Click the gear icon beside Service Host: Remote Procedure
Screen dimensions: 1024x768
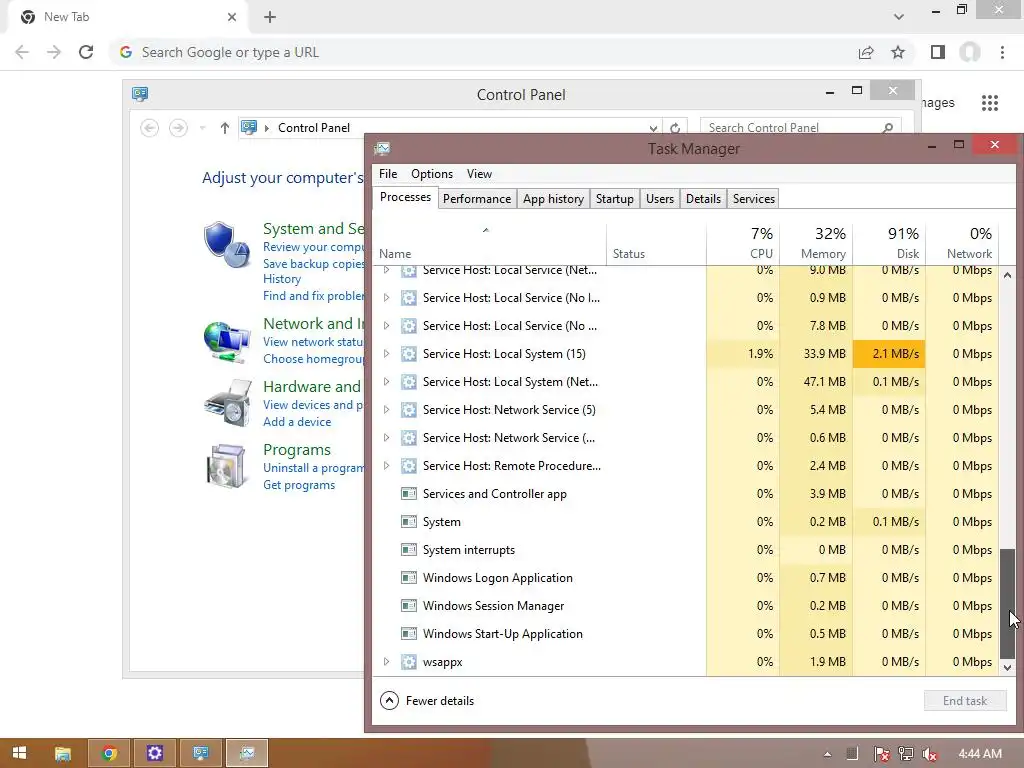click(x=409, y=466)
